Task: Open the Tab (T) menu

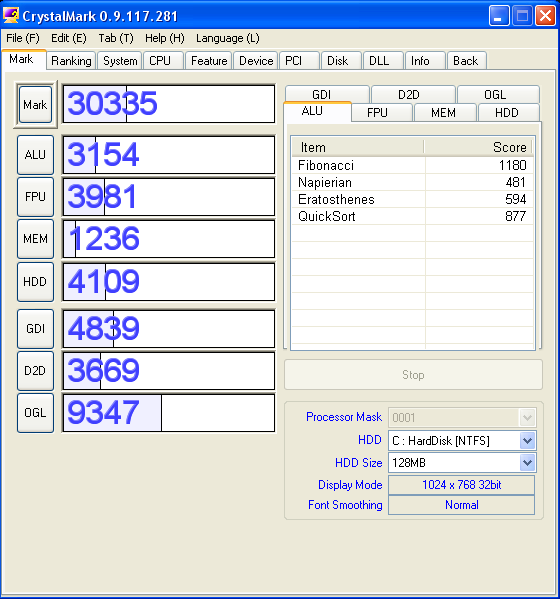Action: (116, 38)
